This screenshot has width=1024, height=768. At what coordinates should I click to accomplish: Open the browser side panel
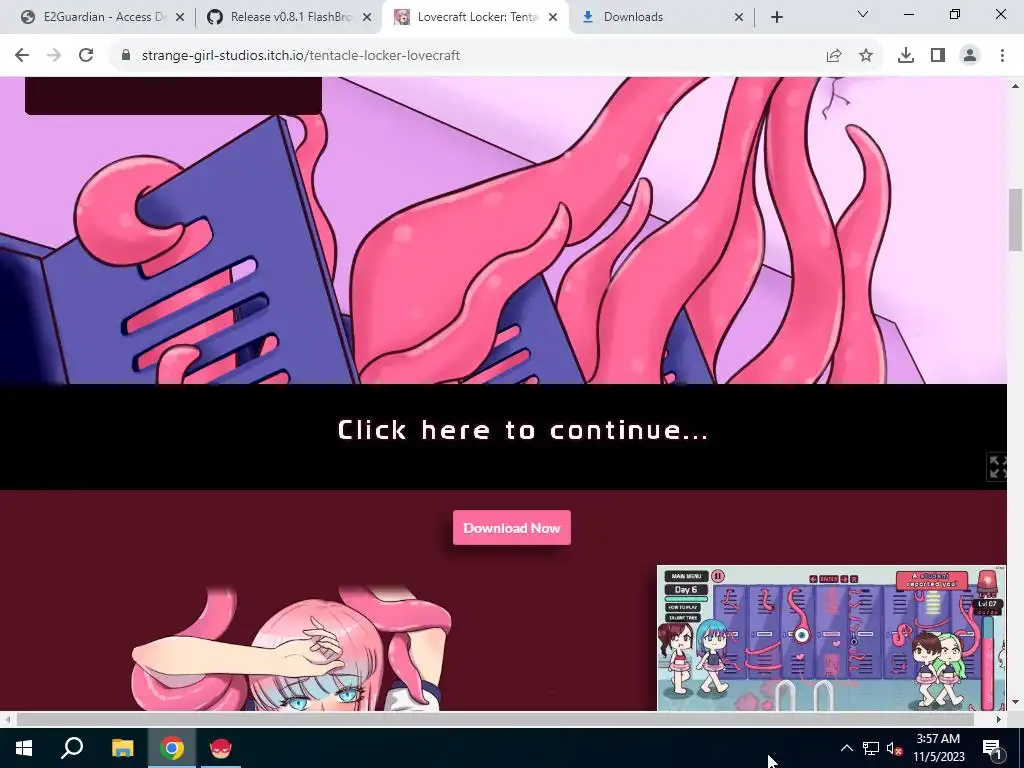click(x=938, y=56)
